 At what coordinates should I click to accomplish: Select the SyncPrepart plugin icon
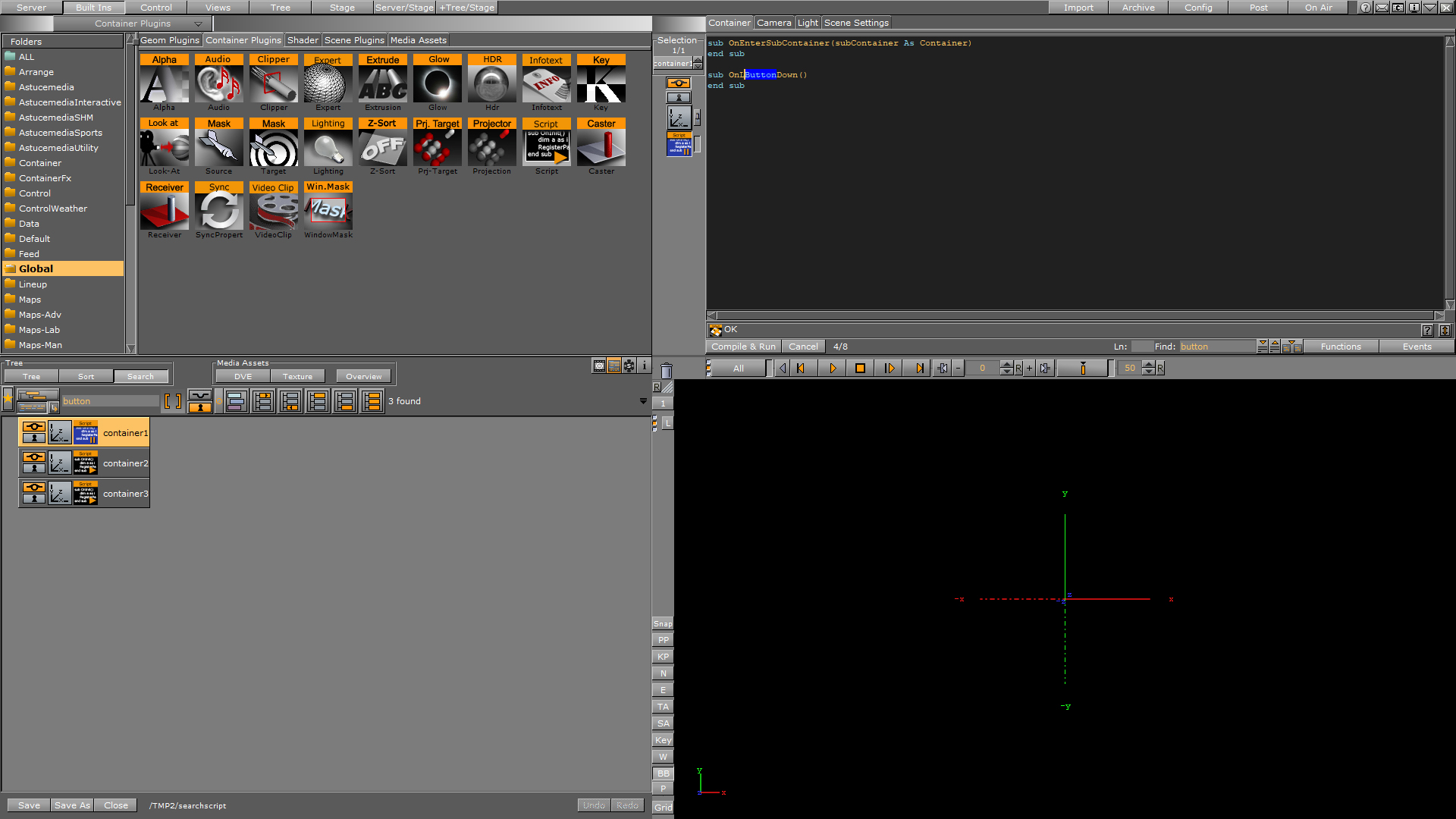click(x=218, y=210)
